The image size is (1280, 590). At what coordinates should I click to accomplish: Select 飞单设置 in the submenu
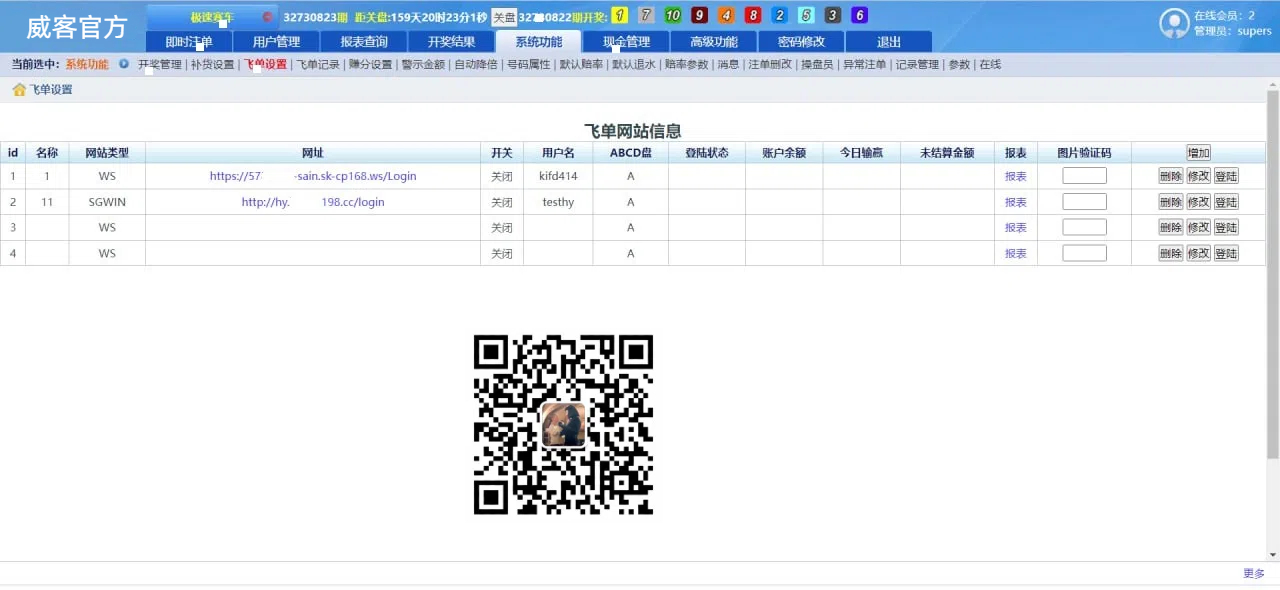[x=266, y=65]
